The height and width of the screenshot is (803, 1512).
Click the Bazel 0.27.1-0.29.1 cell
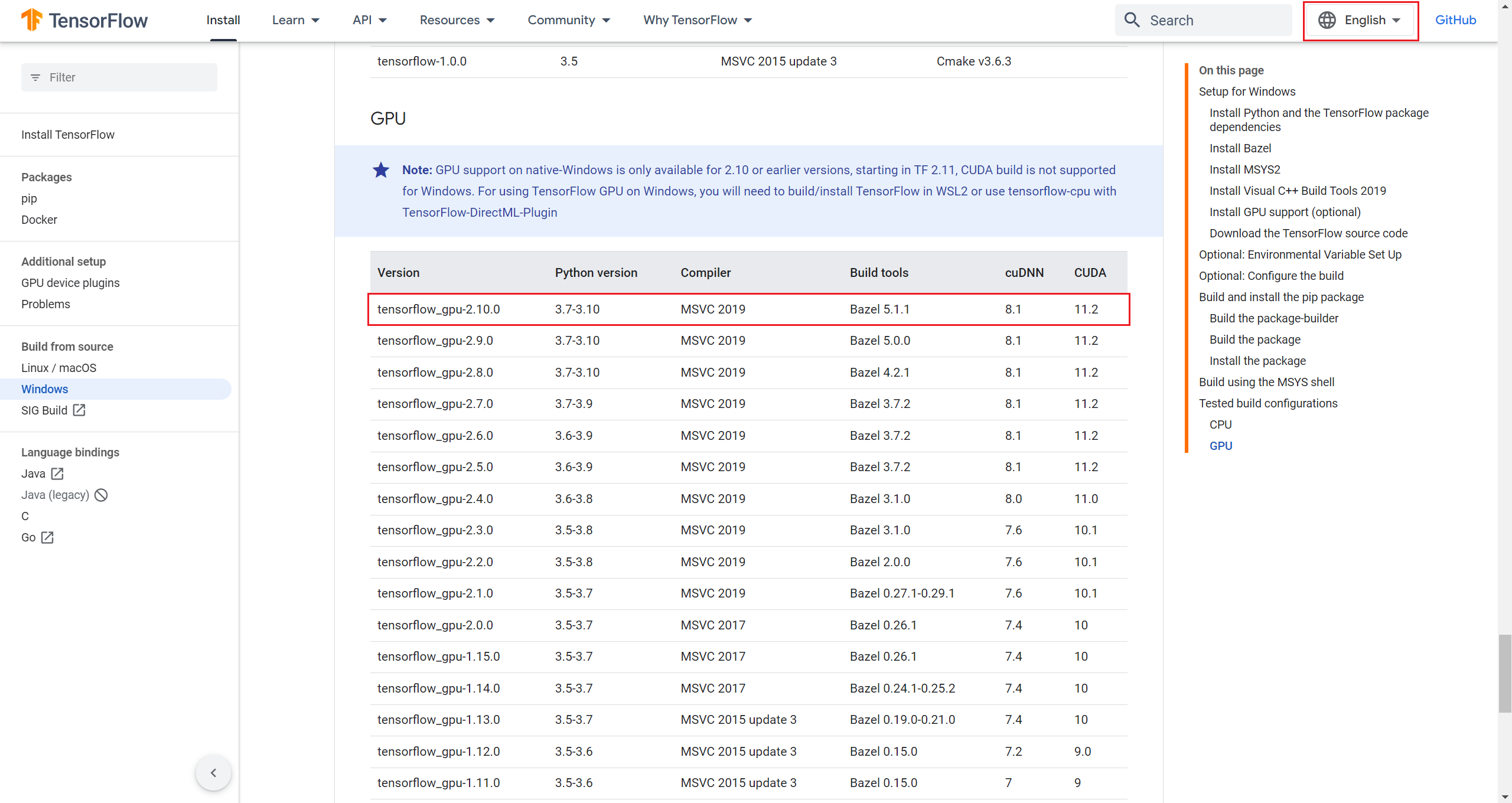tap(902, 593)
